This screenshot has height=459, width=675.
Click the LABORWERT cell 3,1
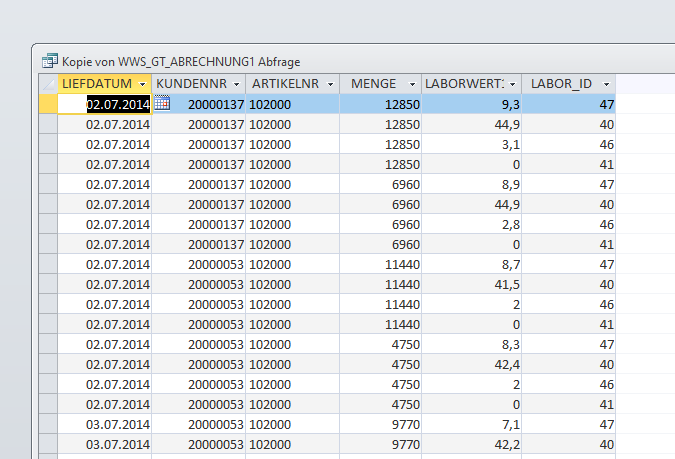point(471,144)
